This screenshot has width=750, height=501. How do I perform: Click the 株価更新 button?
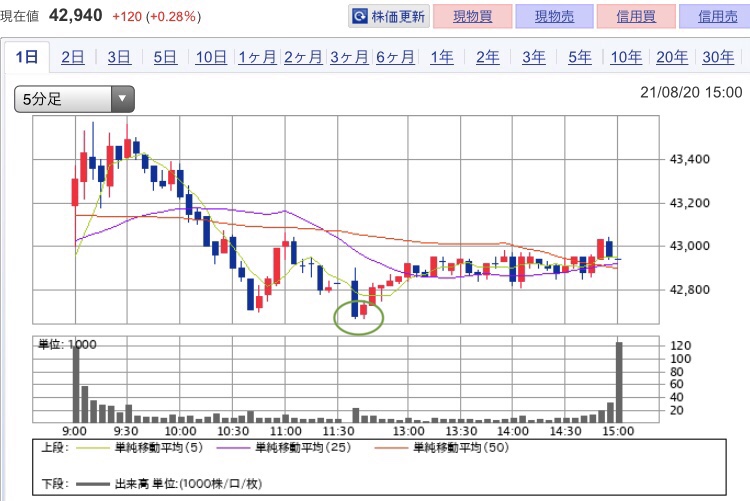pos(389,17)
